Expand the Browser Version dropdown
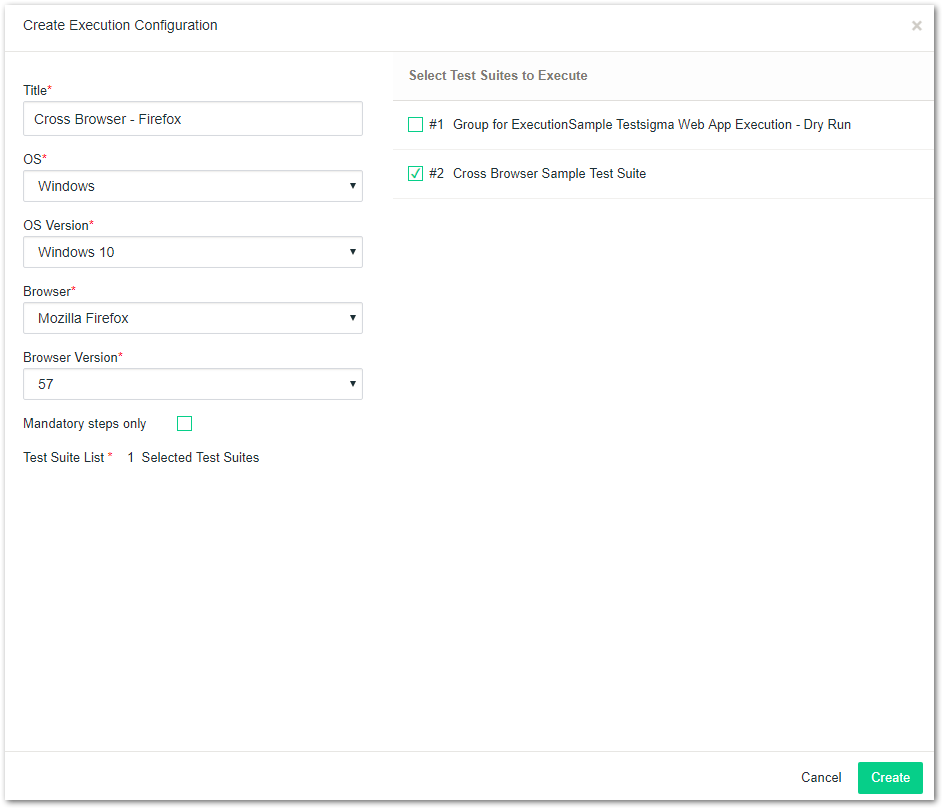The height and width of the screenshot is (809, 943). point(192,384)
